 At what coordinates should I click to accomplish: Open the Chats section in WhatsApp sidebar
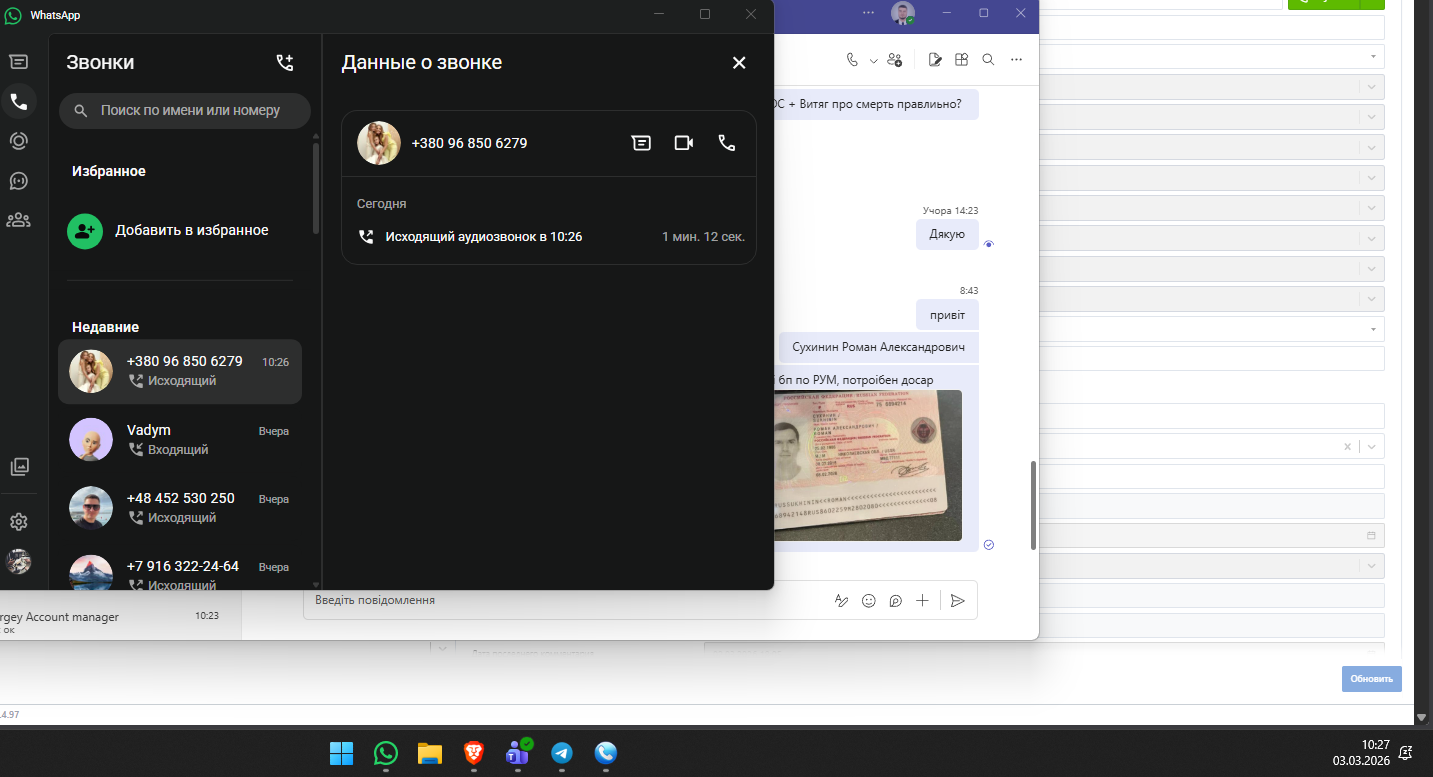click(18, 61)
